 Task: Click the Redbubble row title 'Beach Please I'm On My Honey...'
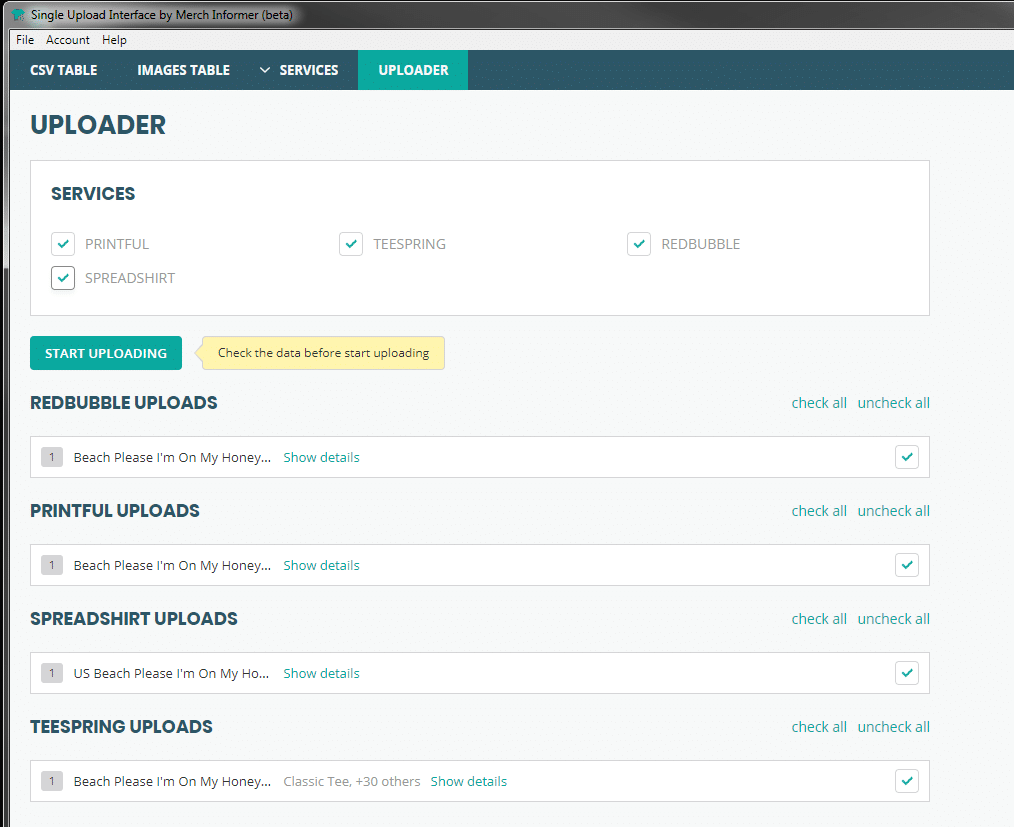172,457
